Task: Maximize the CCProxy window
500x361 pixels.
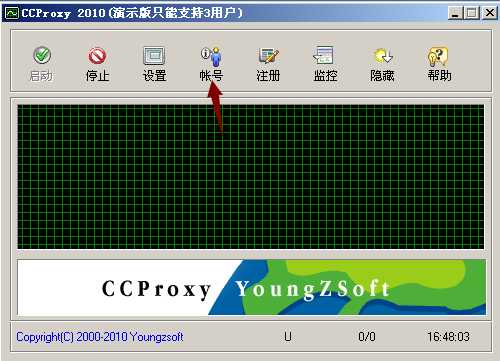Action: click(472, 13)
